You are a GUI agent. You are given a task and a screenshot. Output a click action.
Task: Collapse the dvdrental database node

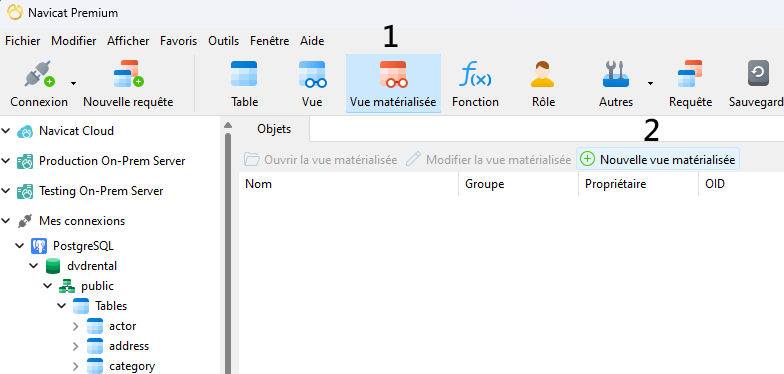[x=34, y=266]
